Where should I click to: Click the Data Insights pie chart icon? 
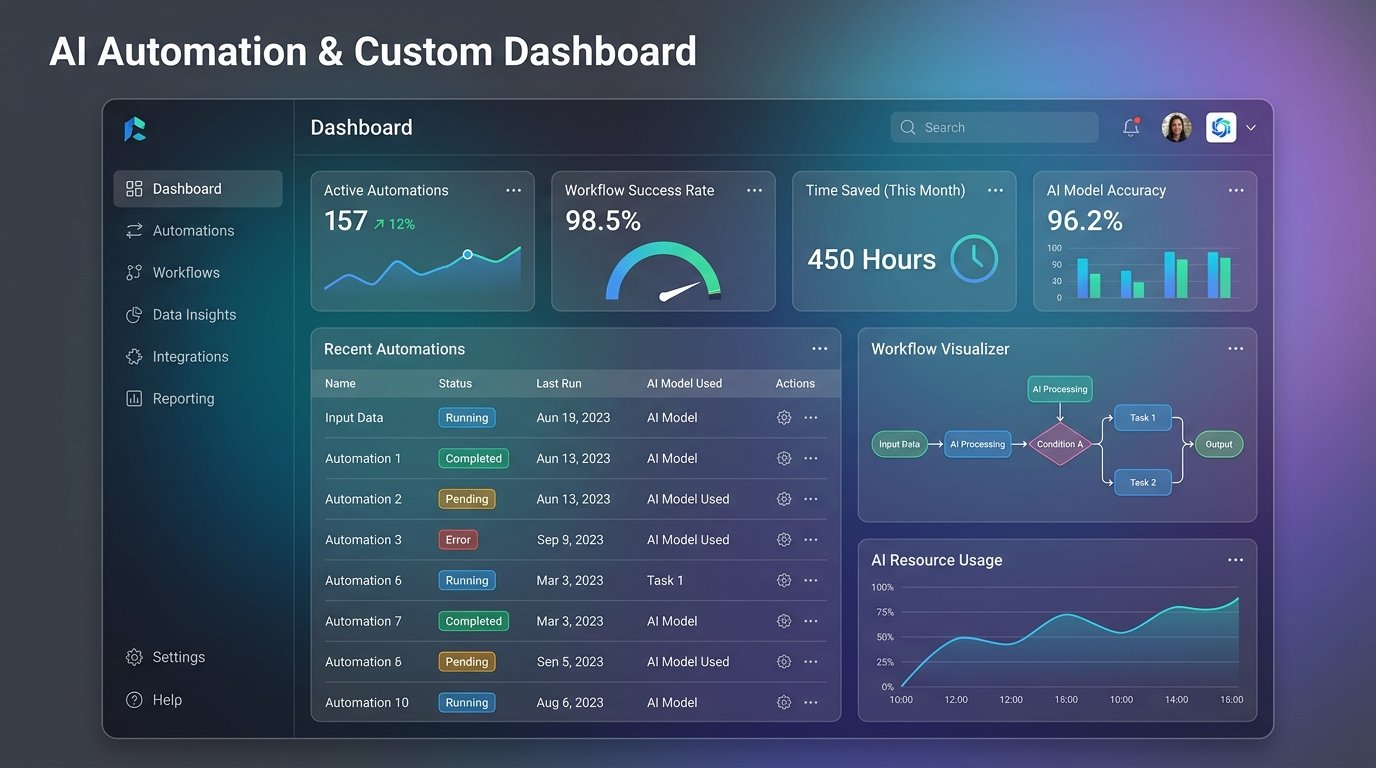[134, 315]
